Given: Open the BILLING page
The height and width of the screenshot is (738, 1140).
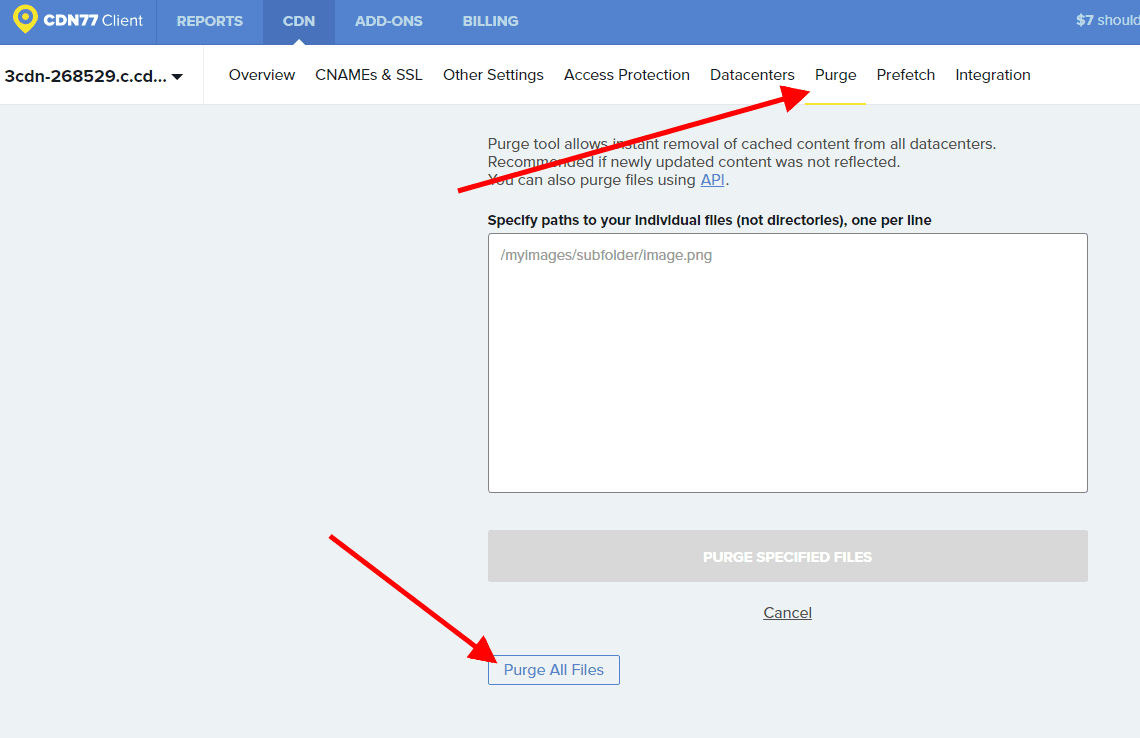Looking at the screenshot, I should click(x=490, y=21).
